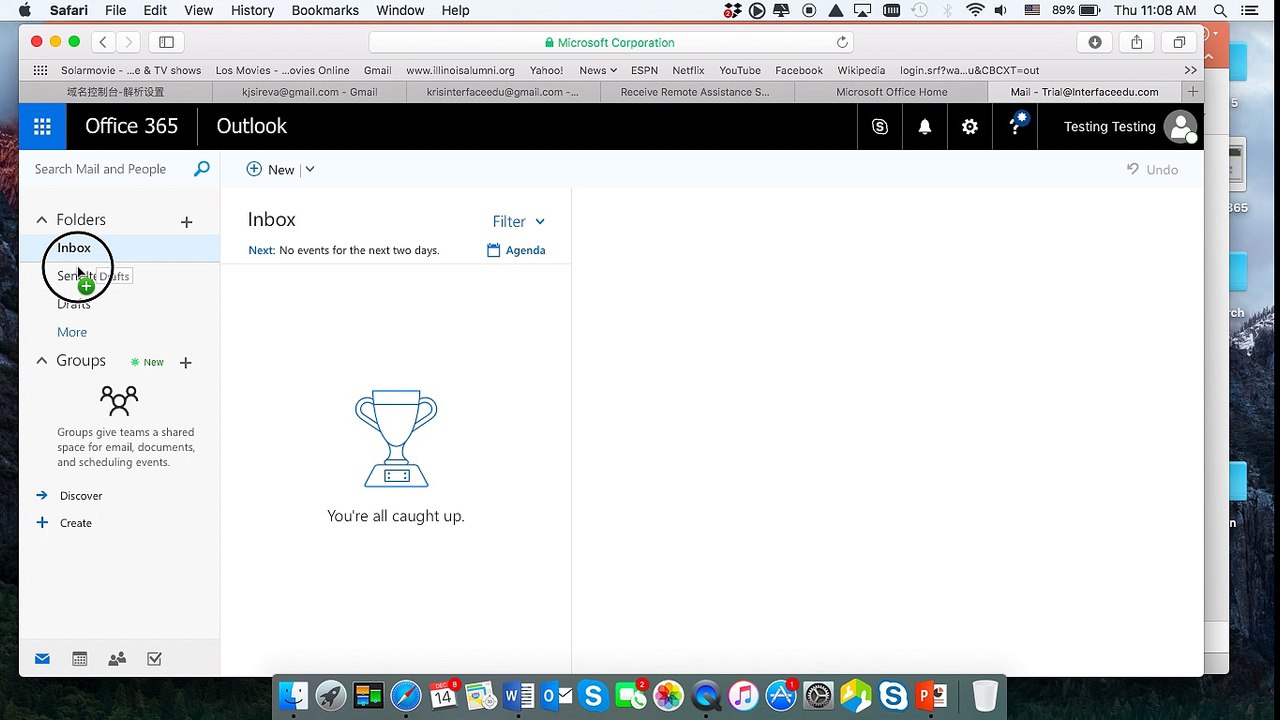Open PowerPoint in the Dock
Image resolution: width=1280 pixels, height=720 pixels.
[931, 695]
